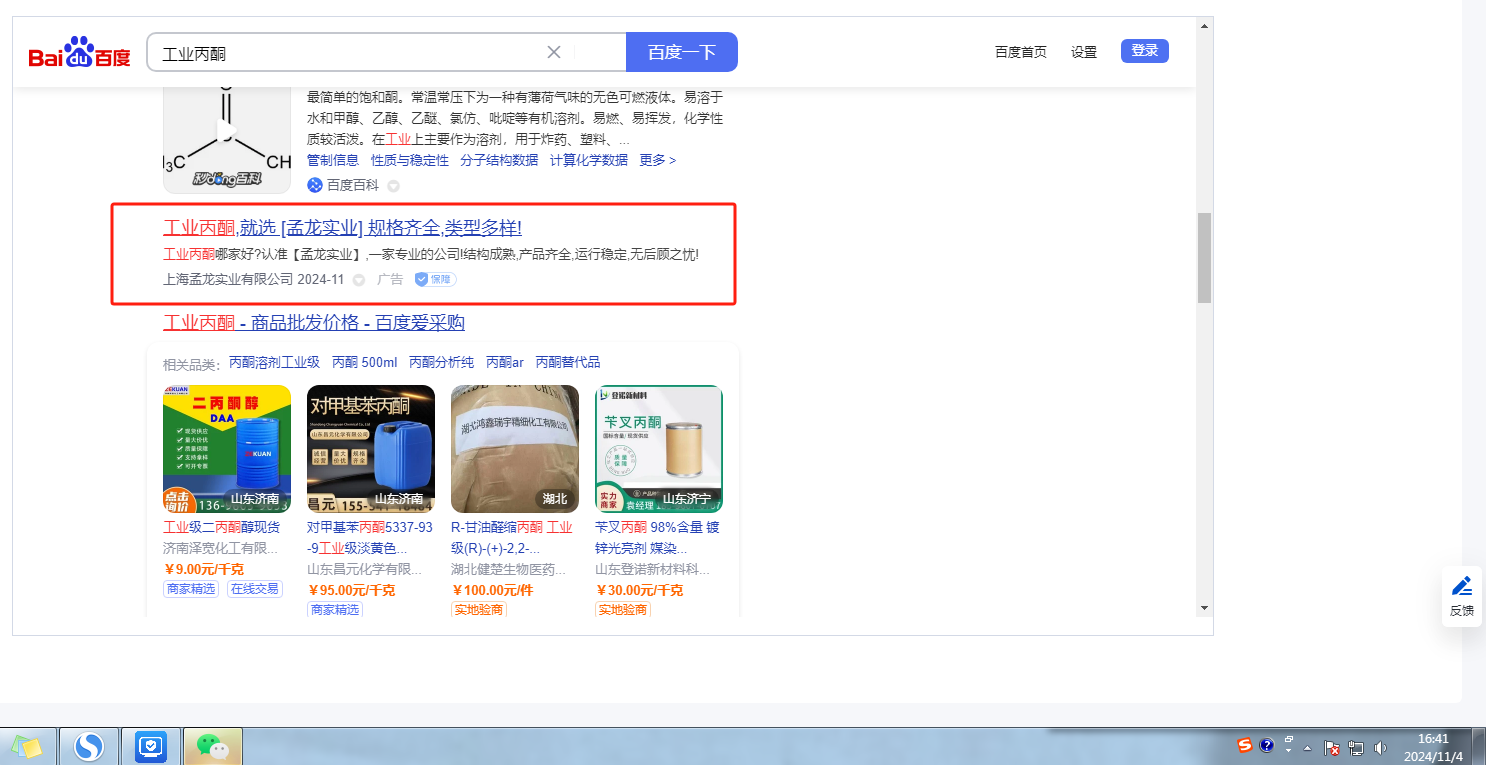Click the advertiser text 上海孟龙实业有限公司 2024-11
Screen dimensions: 1486x765
[x=254, y=280]
